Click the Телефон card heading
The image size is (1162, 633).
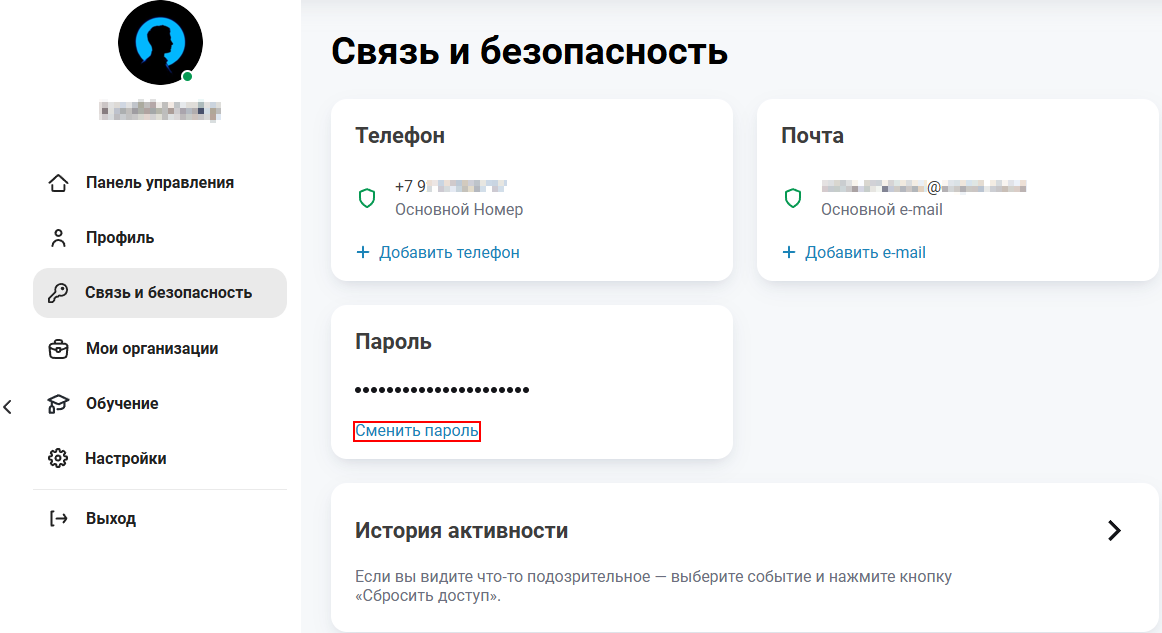point(400,136)
